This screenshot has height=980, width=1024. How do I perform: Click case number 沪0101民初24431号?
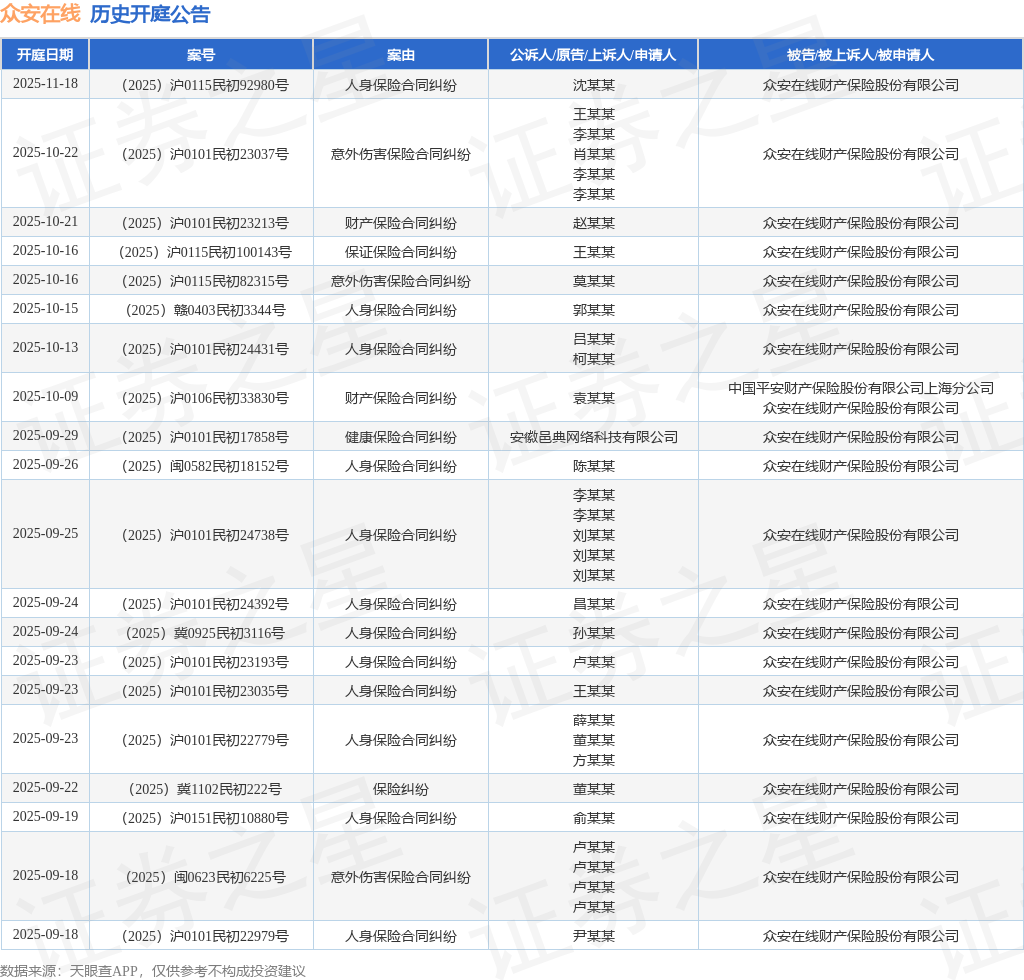tap(205, 349)
